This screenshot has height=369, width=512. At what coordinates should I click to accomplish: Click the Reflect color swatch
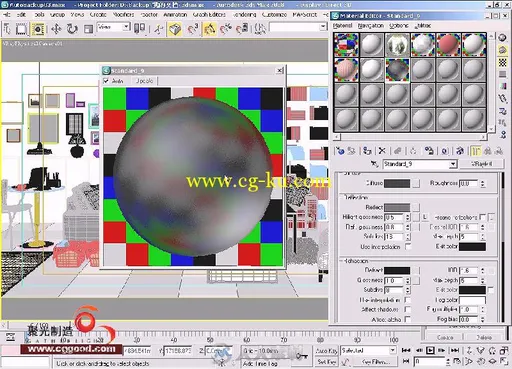tap(397, 207)
